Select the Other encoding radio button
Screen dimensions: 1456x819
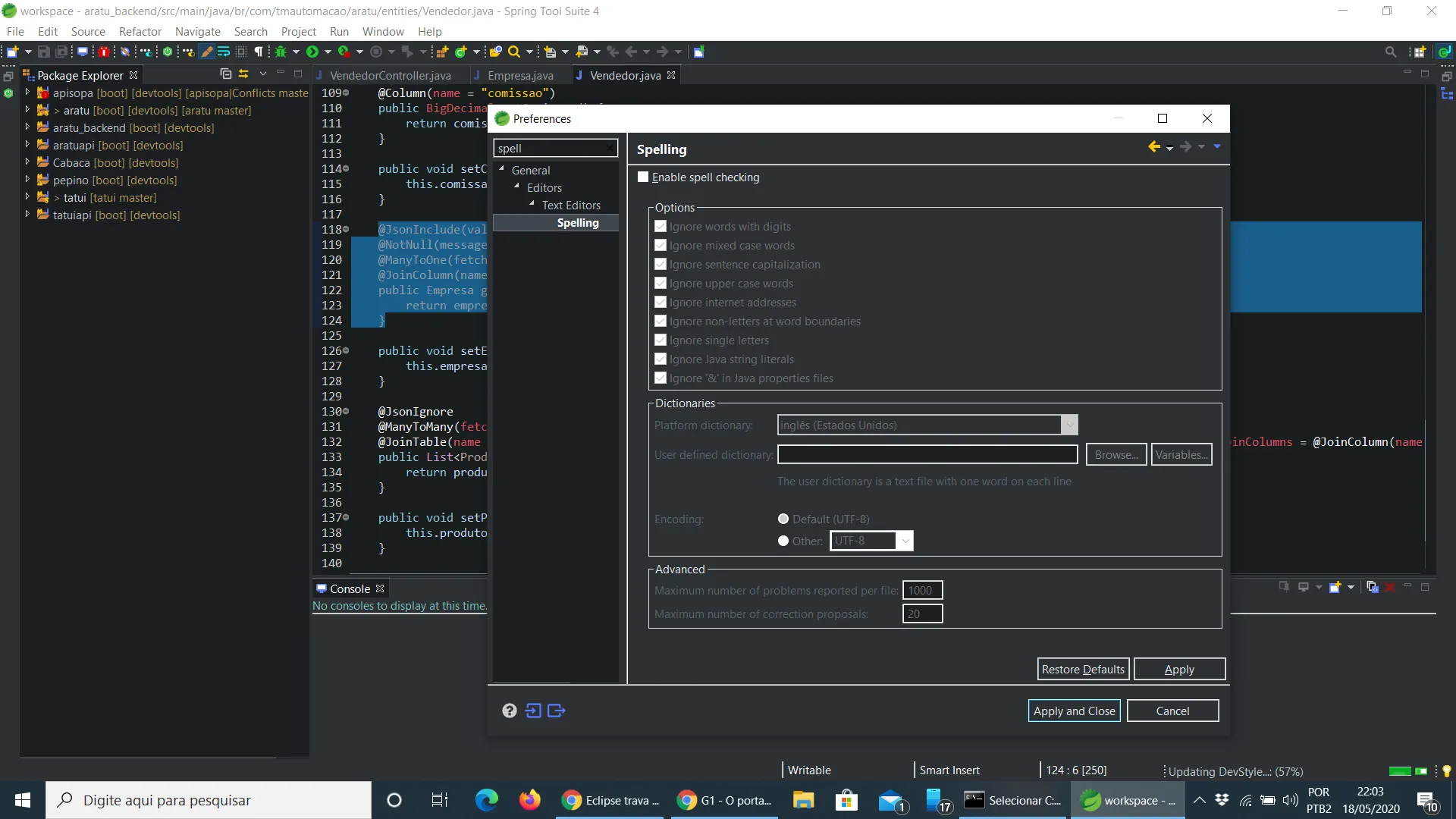pos(783,541)
